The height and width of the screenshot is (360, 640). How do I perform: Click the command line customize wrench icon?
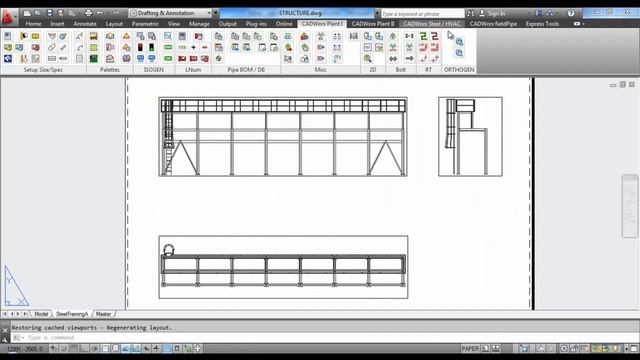[5, 339]
